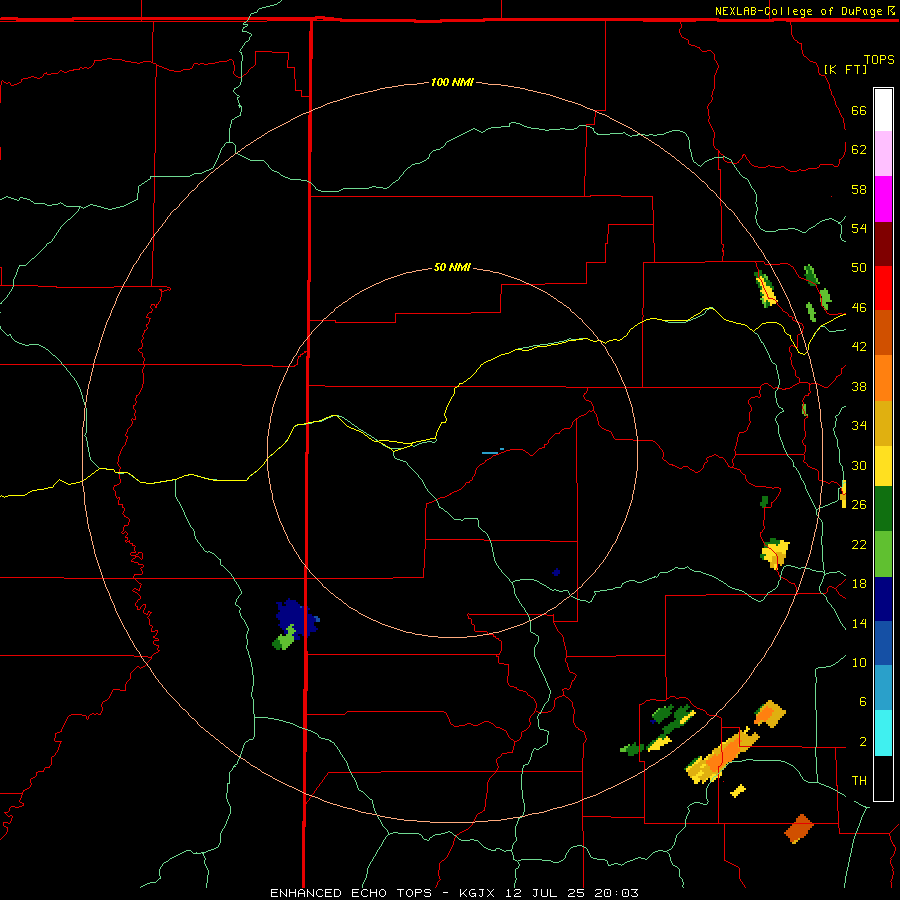Click the "6" legend value

862,702
